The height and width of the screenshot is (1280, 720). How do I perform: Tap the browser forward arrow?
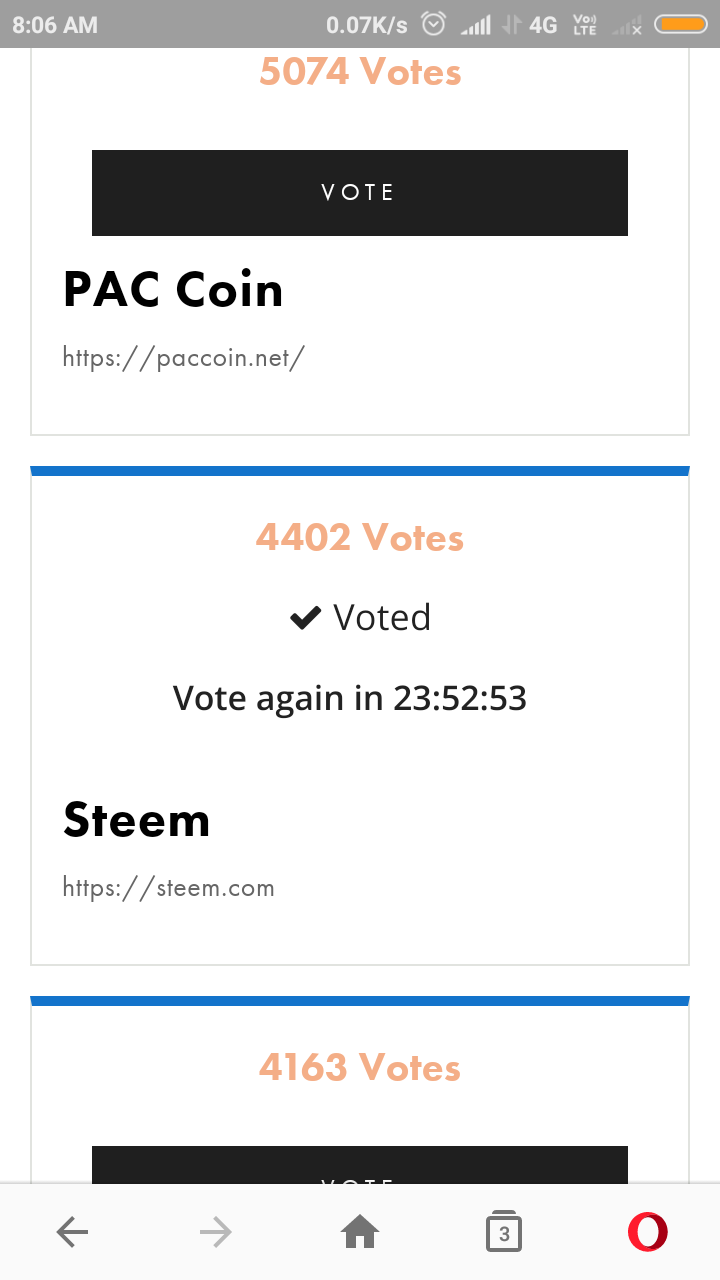[x=216, y=1232]
